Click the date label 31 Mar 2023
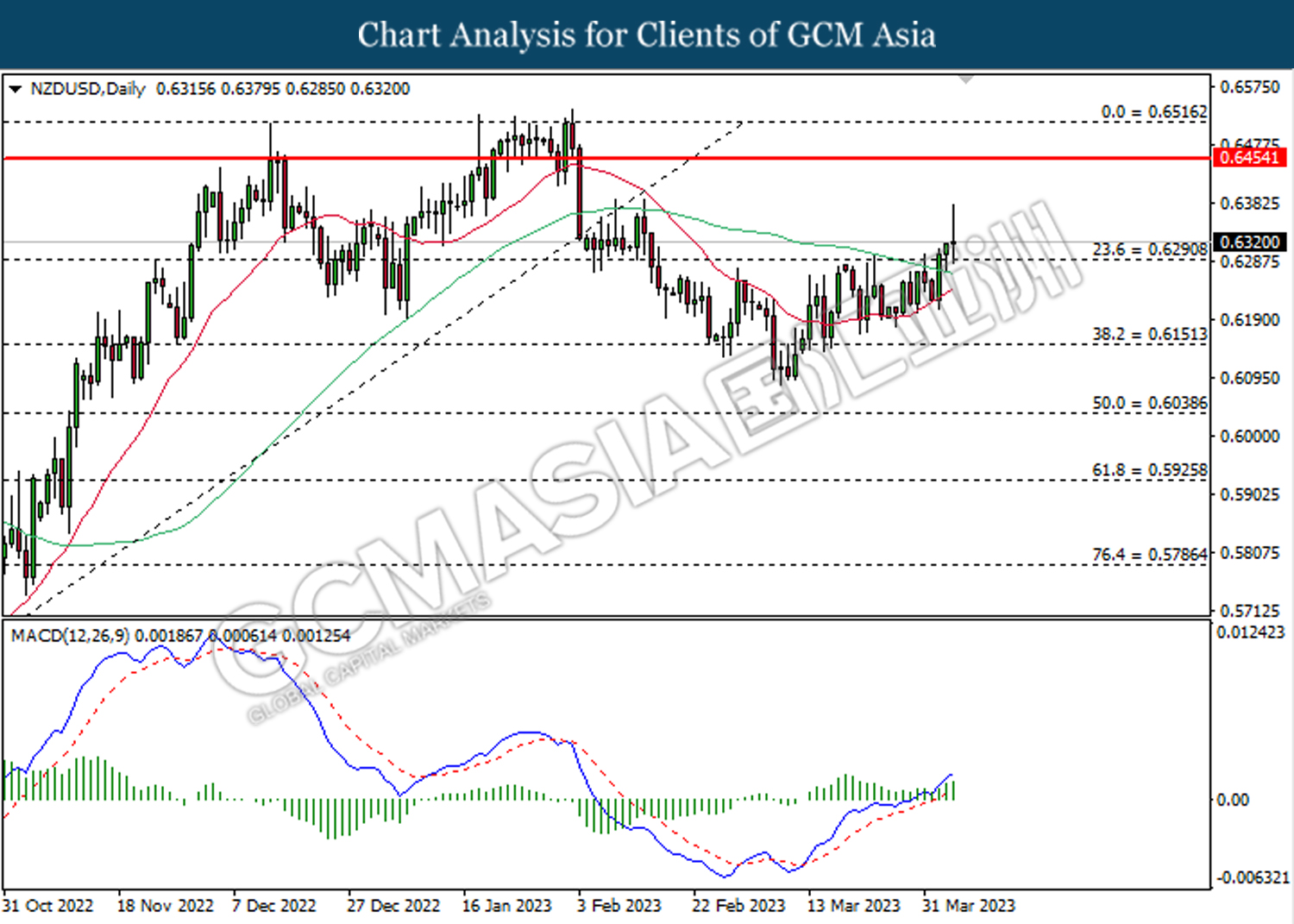 click(969, 906)
